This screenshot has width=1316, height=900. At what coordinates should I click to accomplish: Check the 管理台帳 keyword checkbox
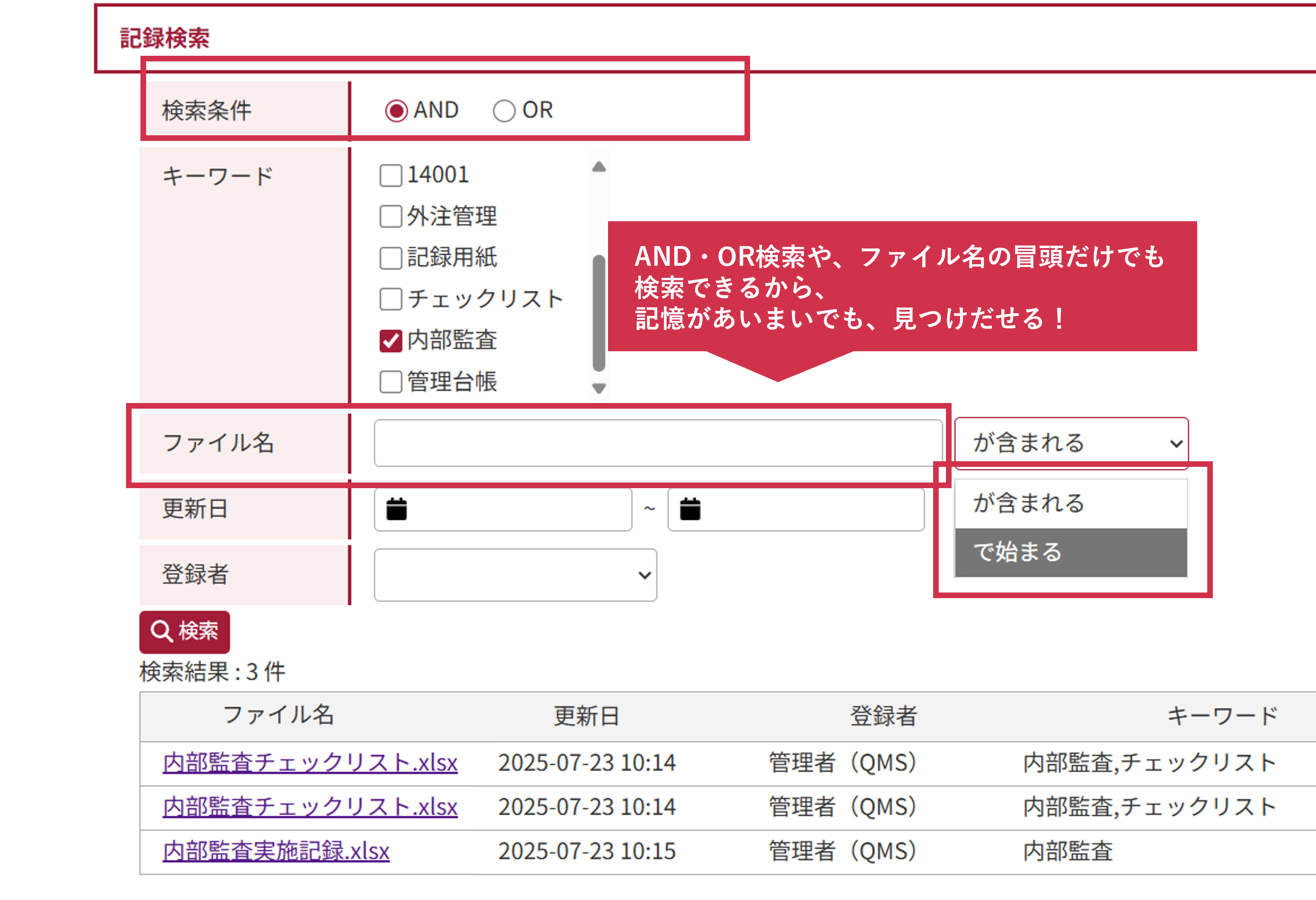pyautogui.click(x=391, y=382)
